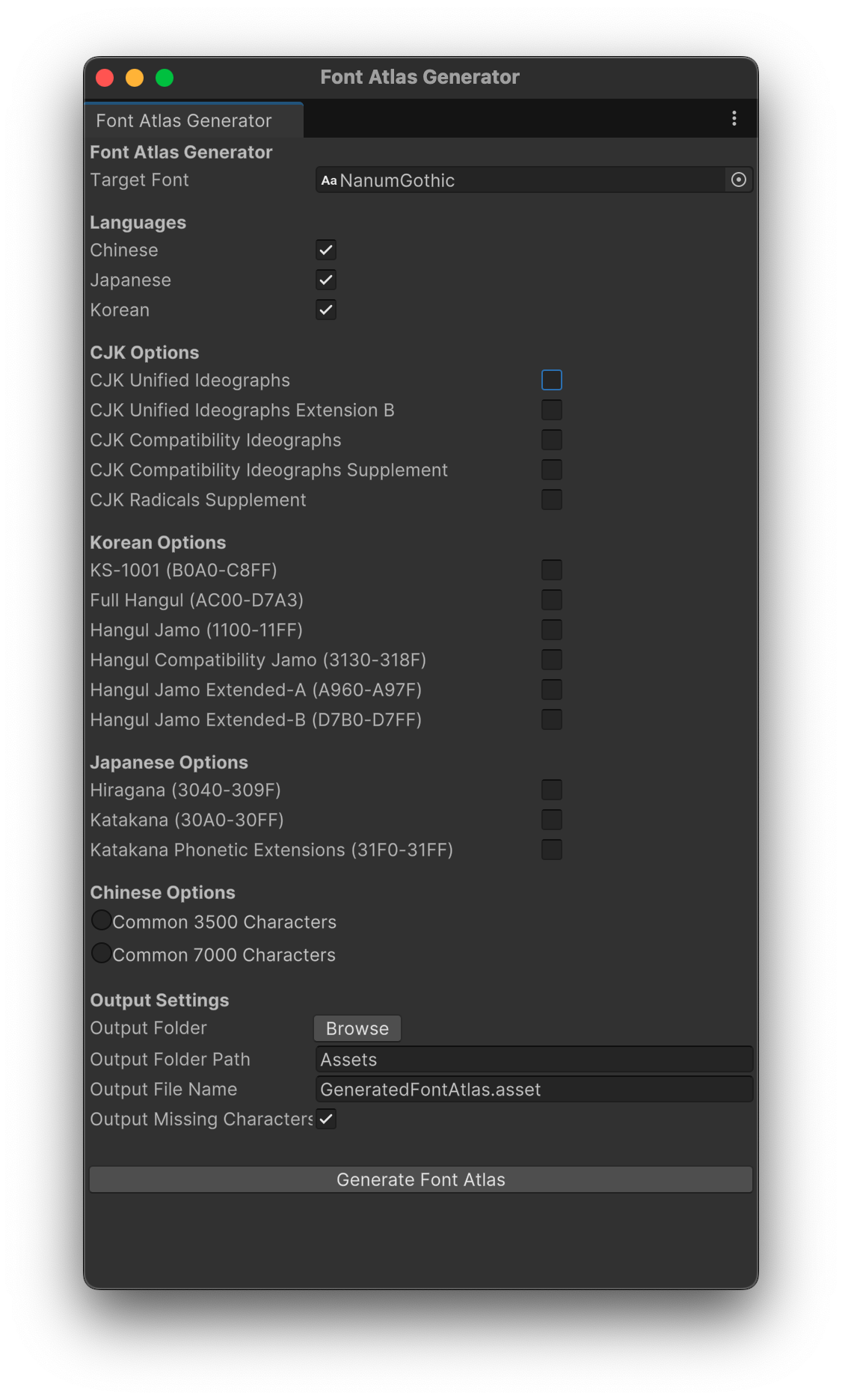Enable CJK Radicals Supplement checkbox
Image resolution: width=842 pixels, height=1400 pixels.
tap(552, 500)
